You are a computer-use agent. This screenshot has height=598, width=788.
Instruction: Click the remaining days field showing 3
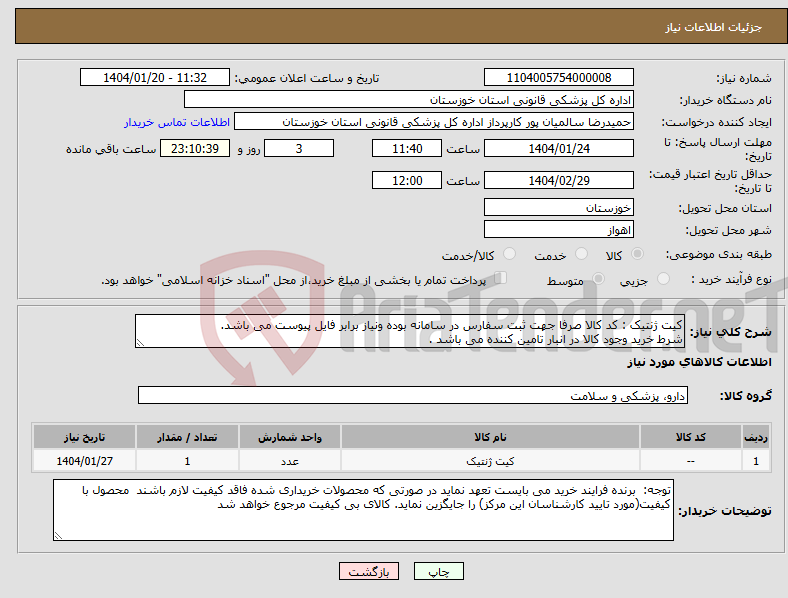(x=299, y=148)
